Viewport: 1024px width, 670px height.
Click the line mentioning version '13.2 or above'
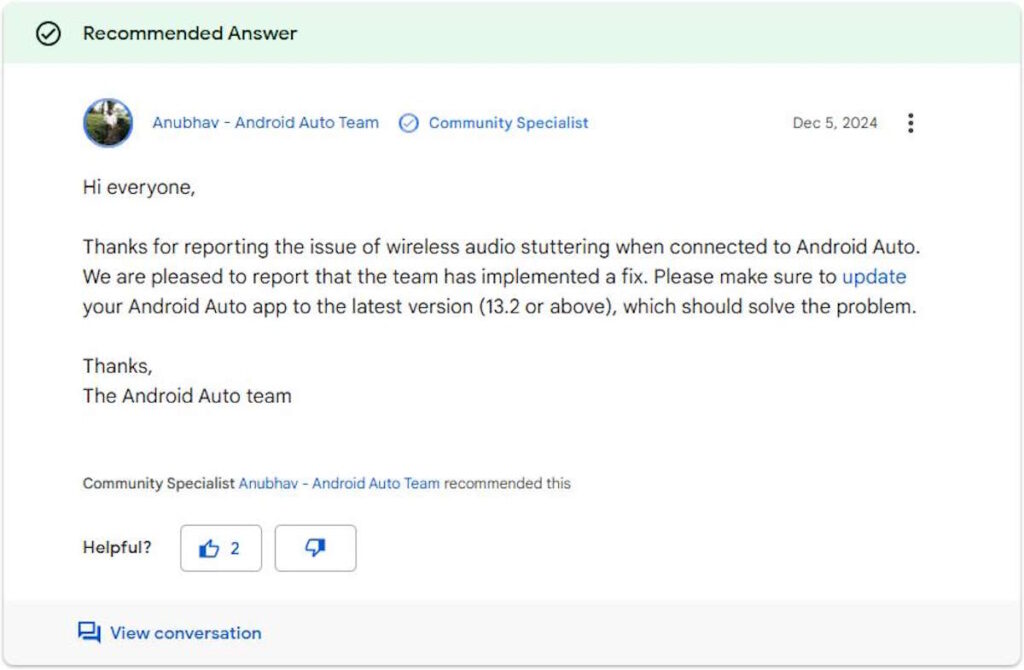[x=500, y=306]
